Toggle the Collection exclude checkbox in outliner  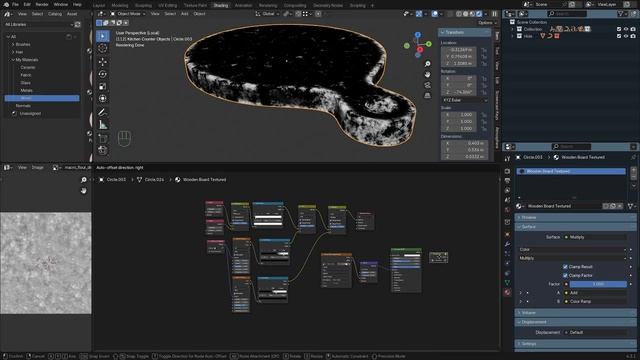[619, 29]
